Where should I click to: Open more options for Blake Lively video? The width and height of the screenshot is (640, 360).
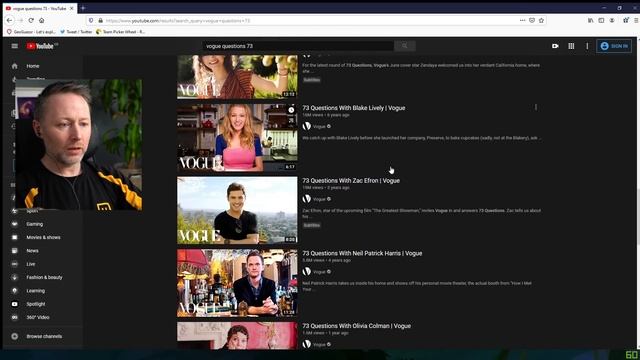click(x=536, y=107)
